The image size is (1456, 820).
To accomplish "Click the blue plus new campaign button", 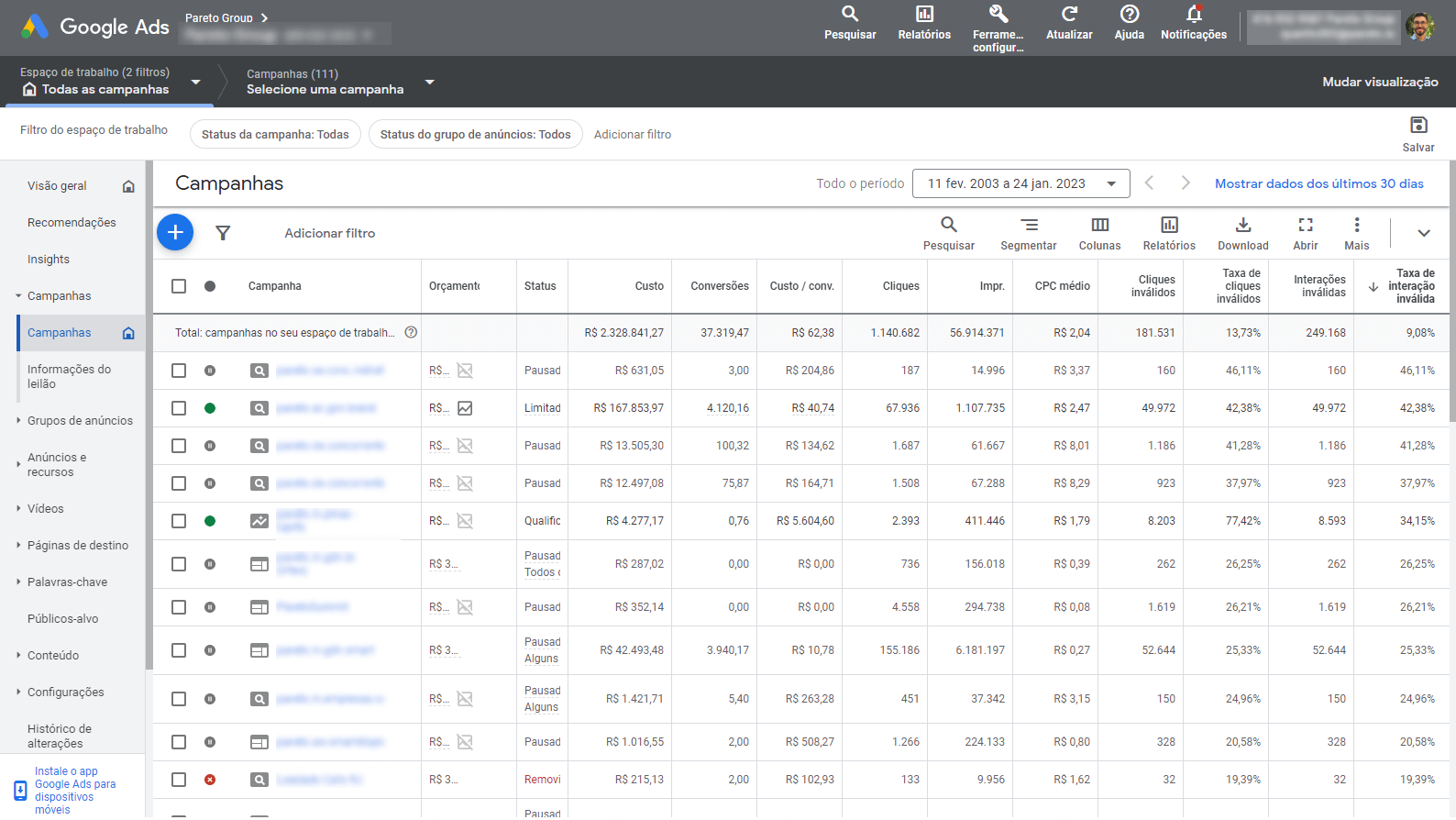I will coord(175,233).
